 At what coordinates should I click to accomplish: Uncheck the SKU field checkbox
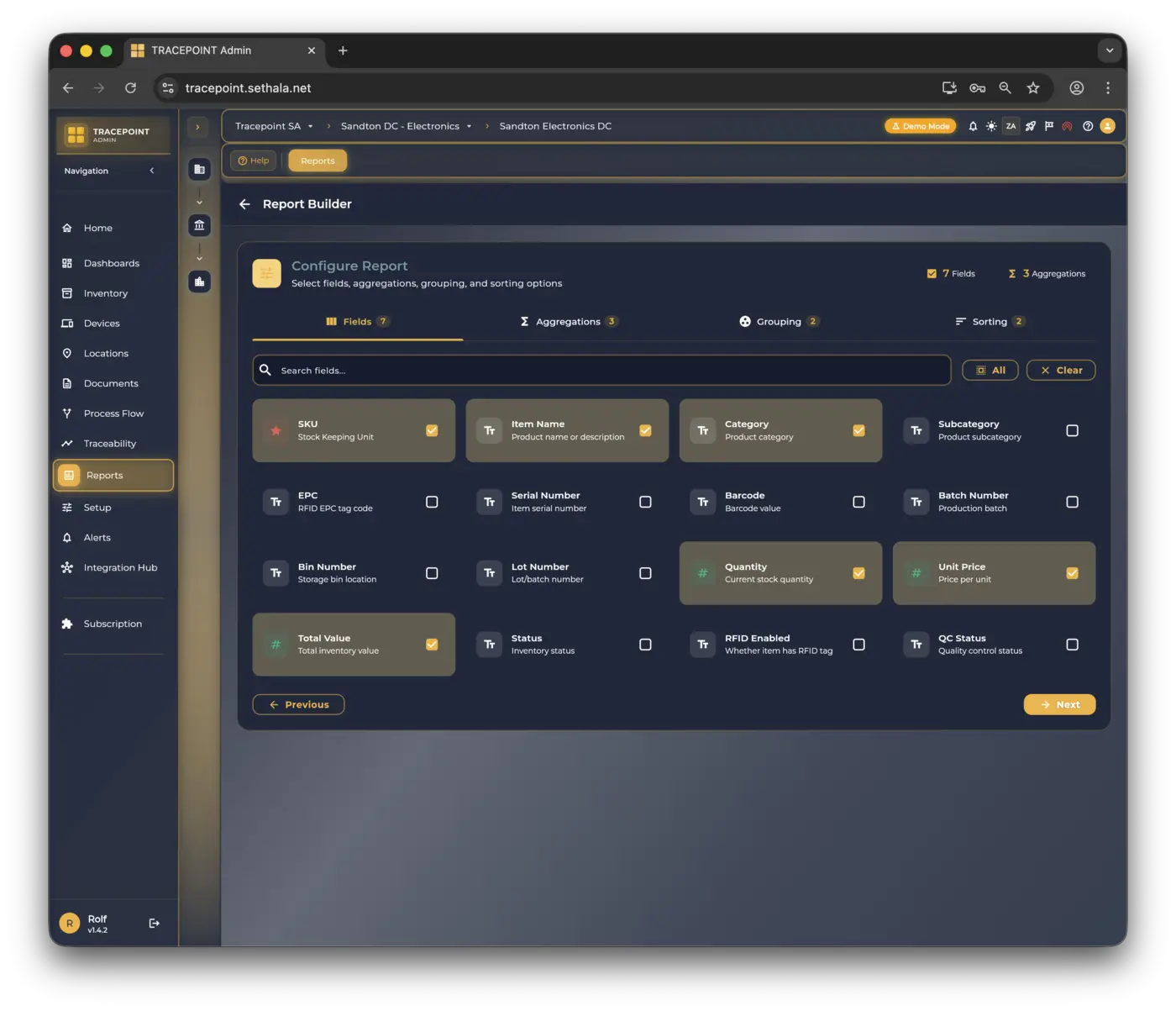tap(432, 429)
